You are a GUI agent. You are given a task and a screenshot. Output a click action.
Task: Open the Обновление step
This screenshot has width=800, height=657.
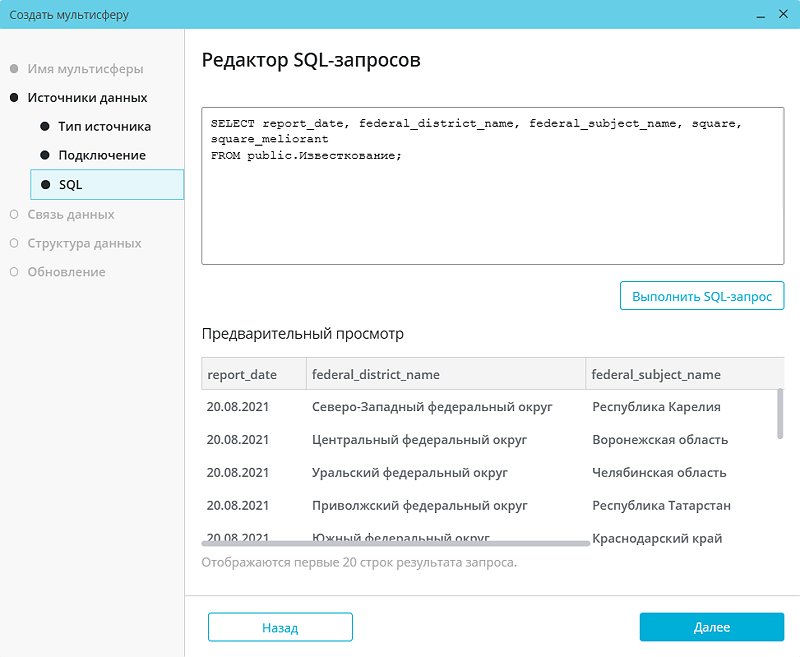tap(66, 272)
